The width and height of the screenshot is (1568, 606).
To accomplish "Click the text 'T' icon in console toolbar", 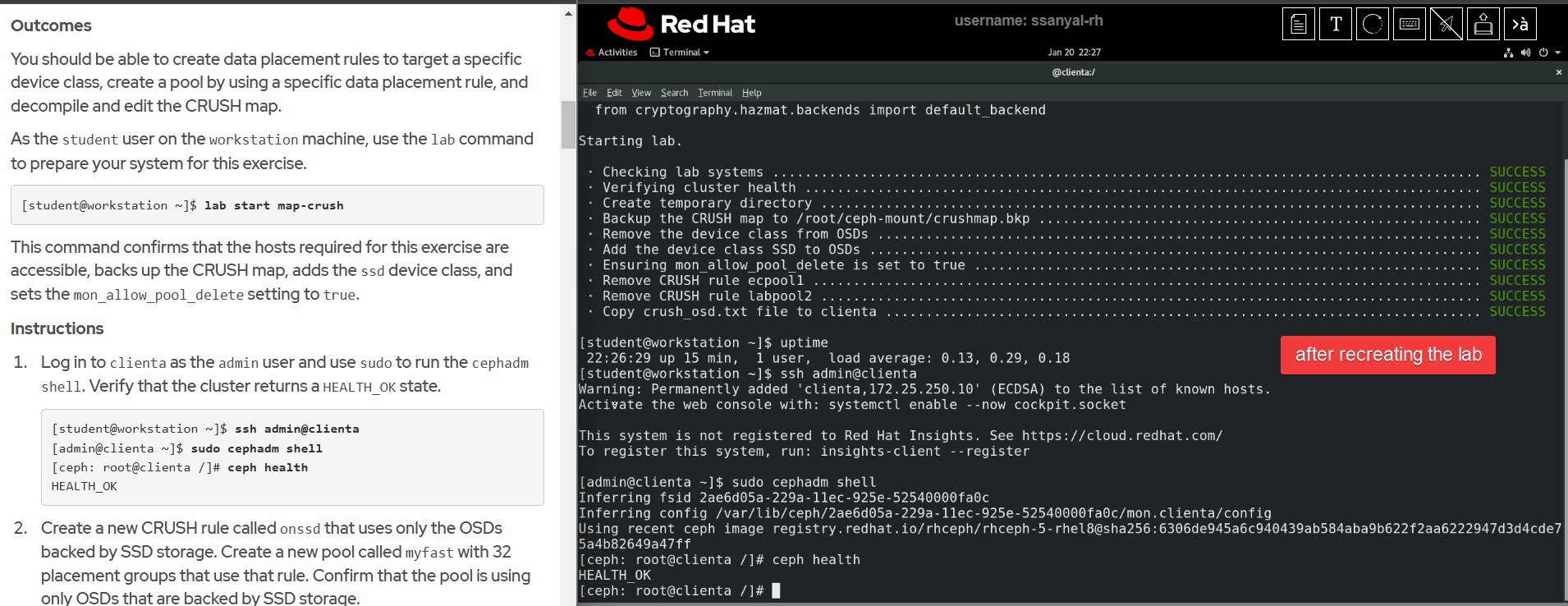I will click(1336, 25).
